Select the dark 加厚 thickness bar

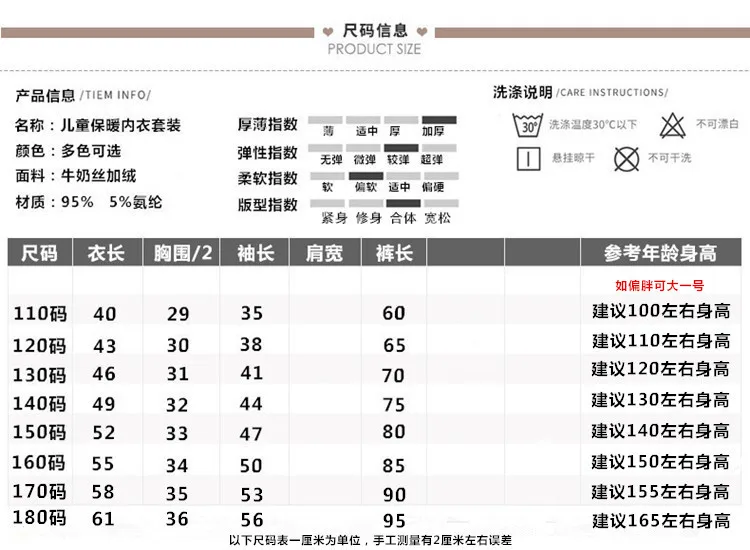tap(439, 120)
